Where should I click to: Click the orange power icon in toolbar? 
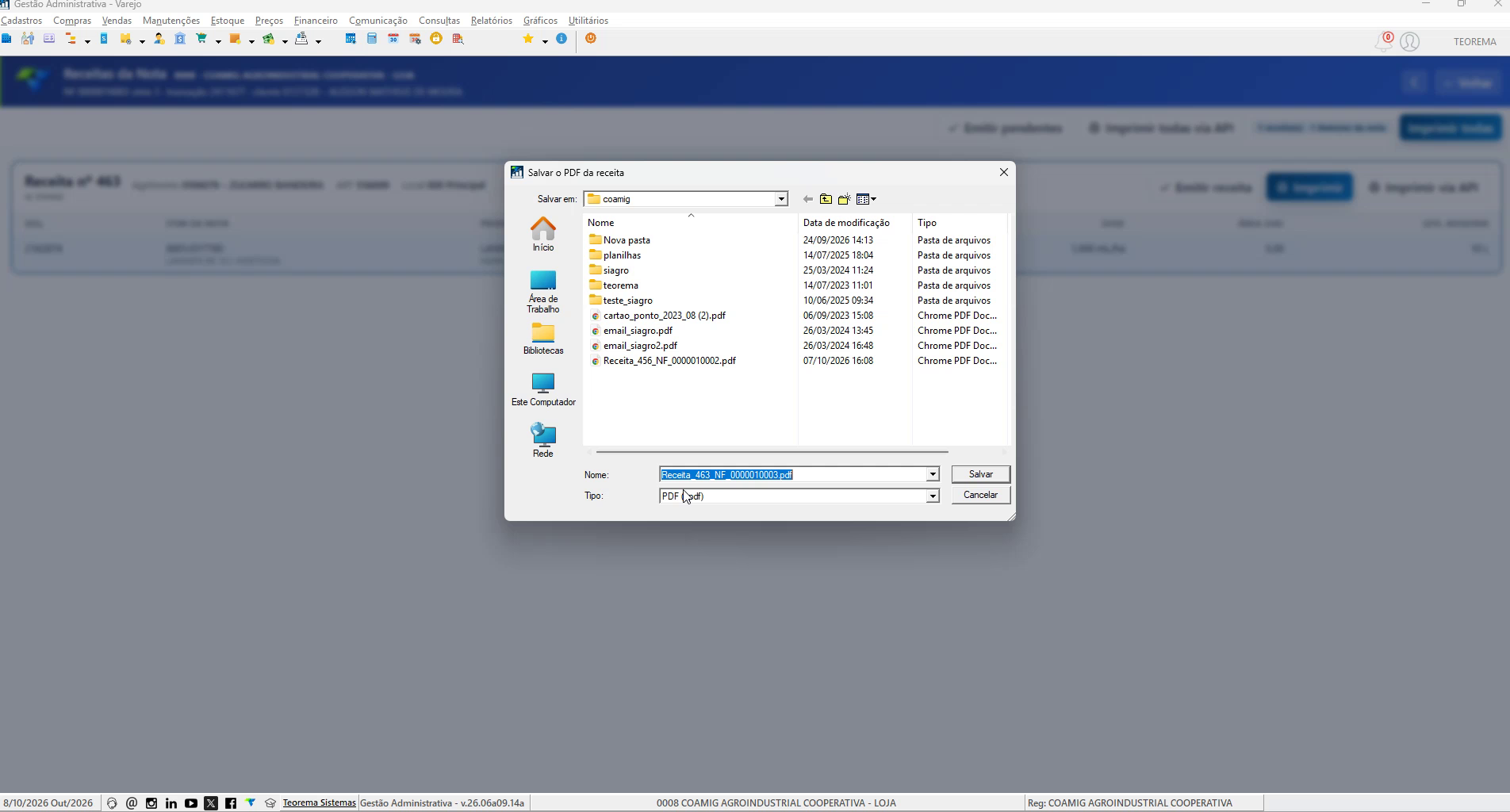(590, 38)
